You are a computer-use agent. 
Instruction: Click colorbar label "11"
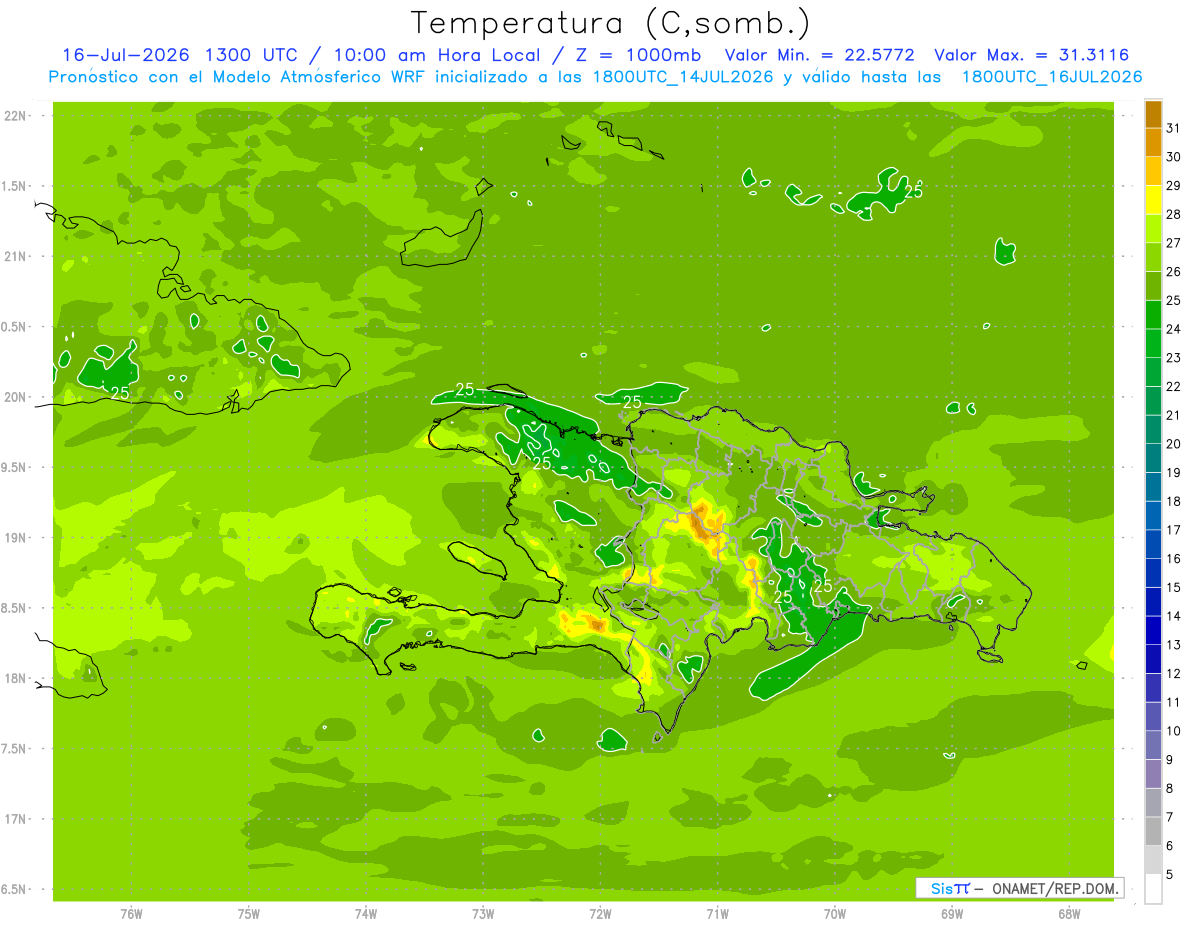coord(1174,702)
